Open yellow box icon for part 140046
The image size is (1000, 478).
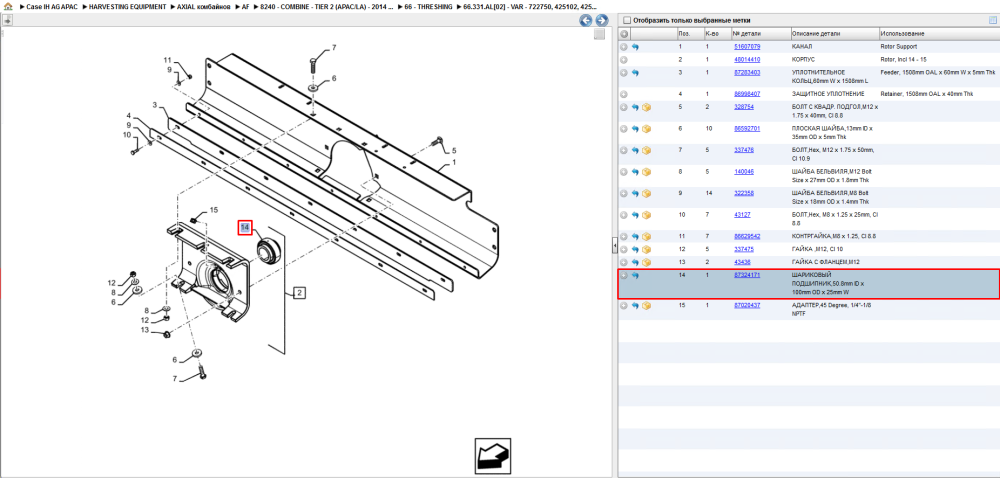[646, 171]
